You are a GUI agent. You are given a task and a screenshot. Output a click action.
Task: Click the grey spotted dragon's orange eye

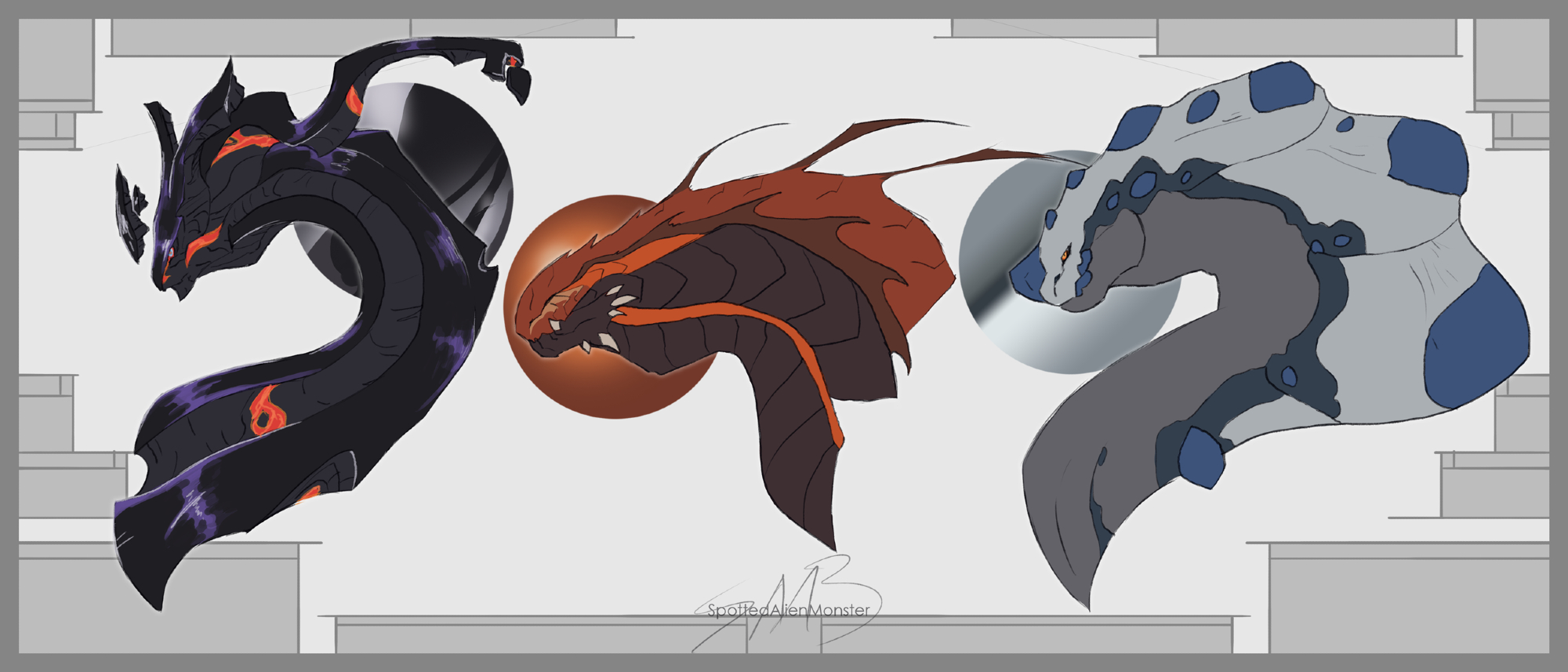(1065, 254)
